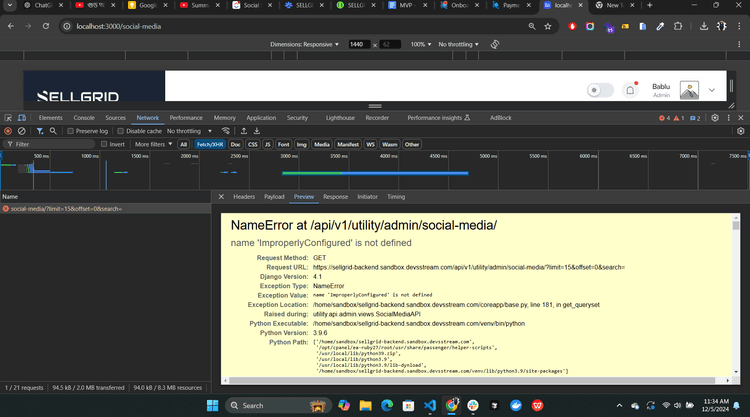Switch to the Console tab

click(84, 118)
